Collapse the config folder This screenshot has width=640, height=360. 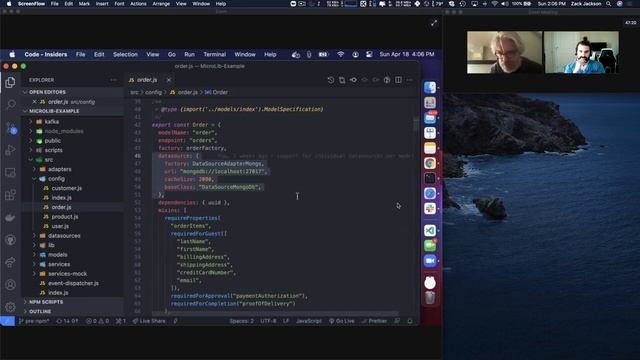pos(56,179)
